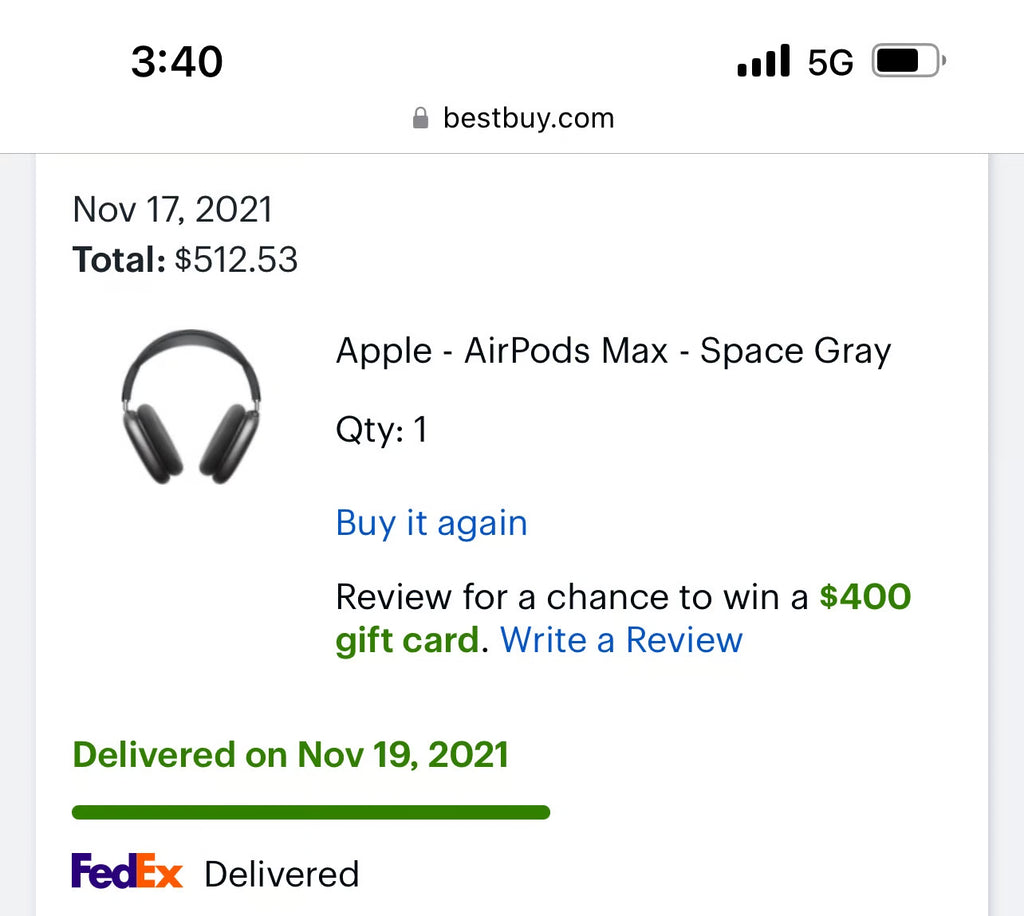Tap the 5G network indicator
The width and height of the screenshot is (1024, 916).
[x=830, y=62]
